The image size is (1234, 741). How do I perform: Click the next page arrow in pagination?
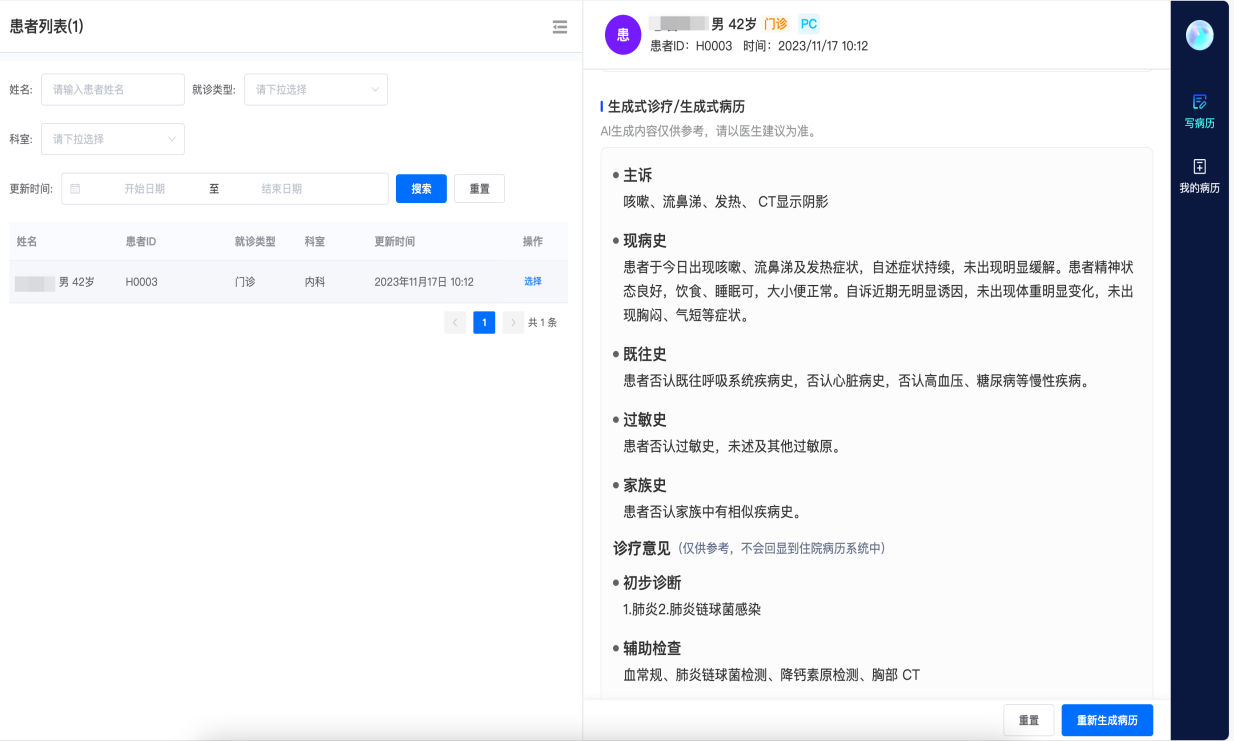(513, 322)
